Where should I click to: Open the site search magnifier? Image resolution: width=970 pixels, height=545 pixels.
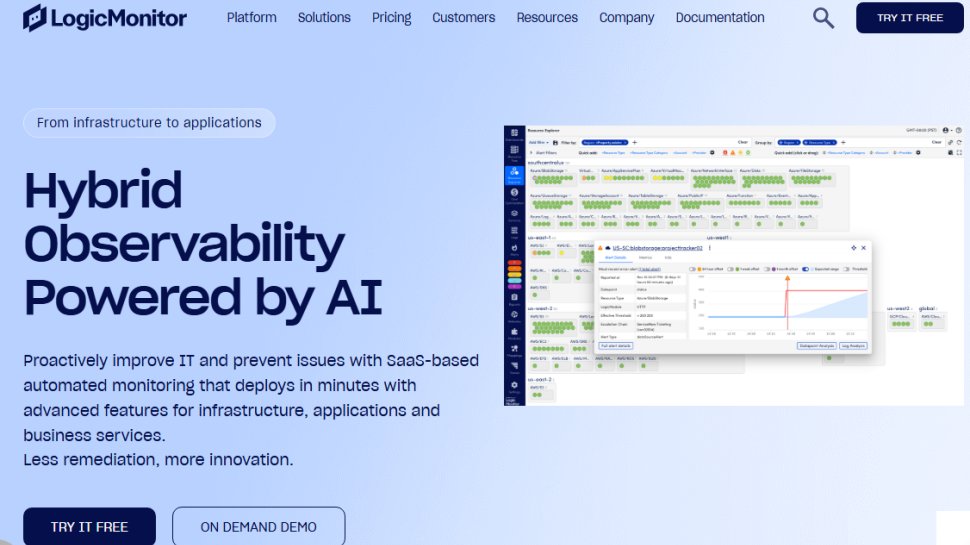823,18
